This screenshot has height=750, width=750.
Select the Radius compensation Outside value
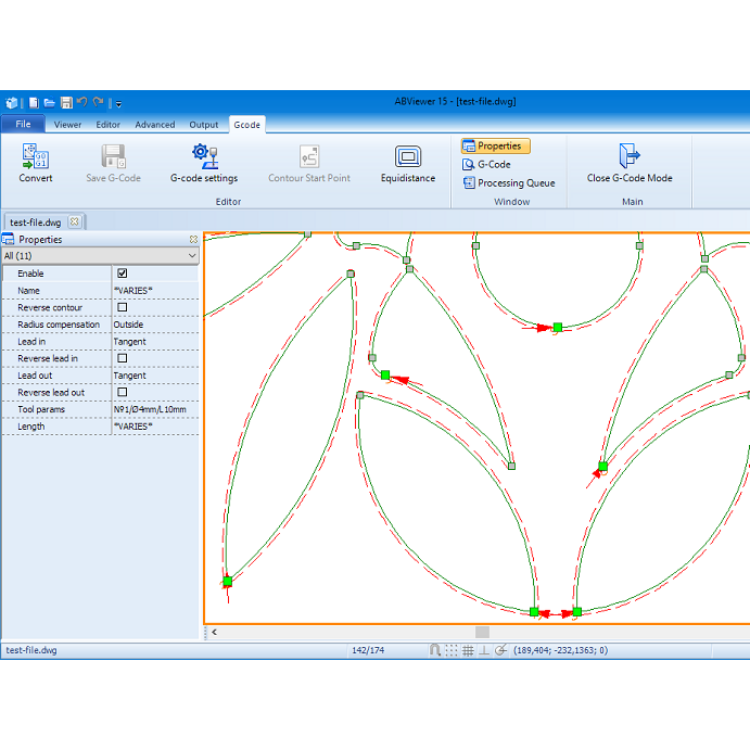tap(154, 324)
